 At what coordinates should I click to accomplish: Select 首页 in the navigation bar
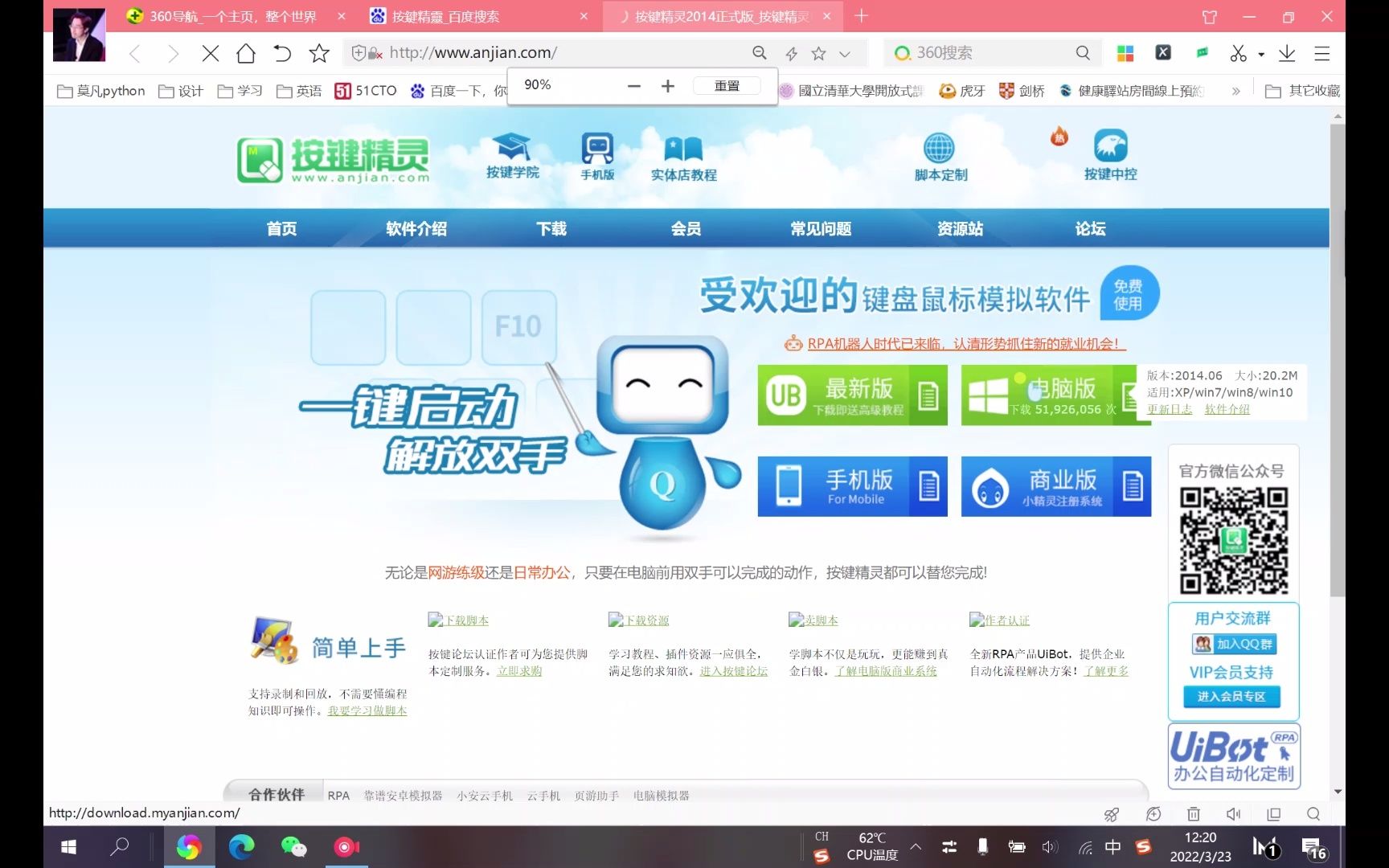click(282, 229)
